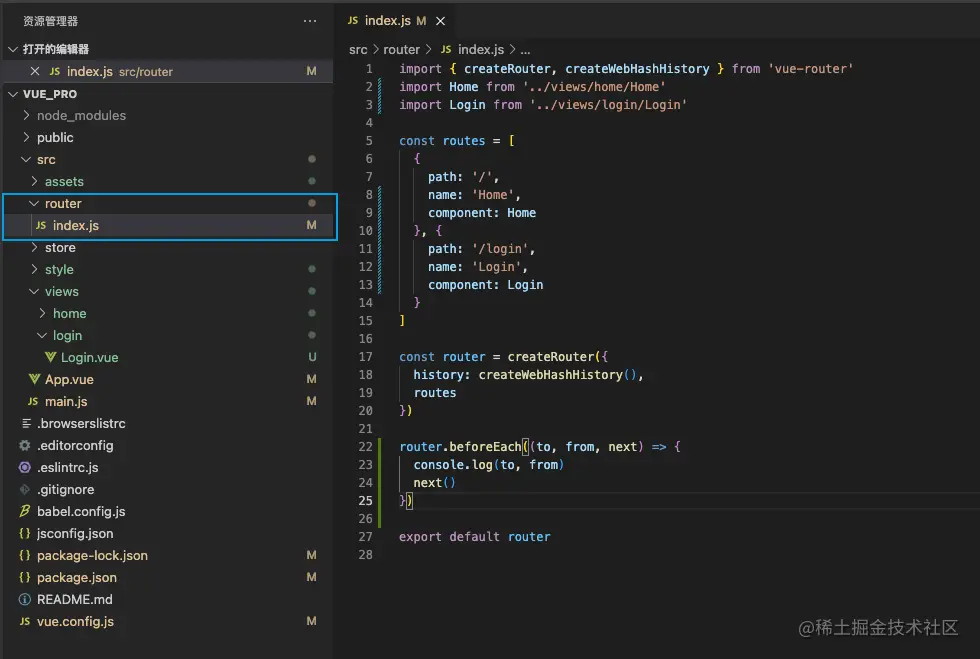This screenshot has height=659, width=980.
Task: Click the Vue icon of App.vue
Action: click(35, 379)
